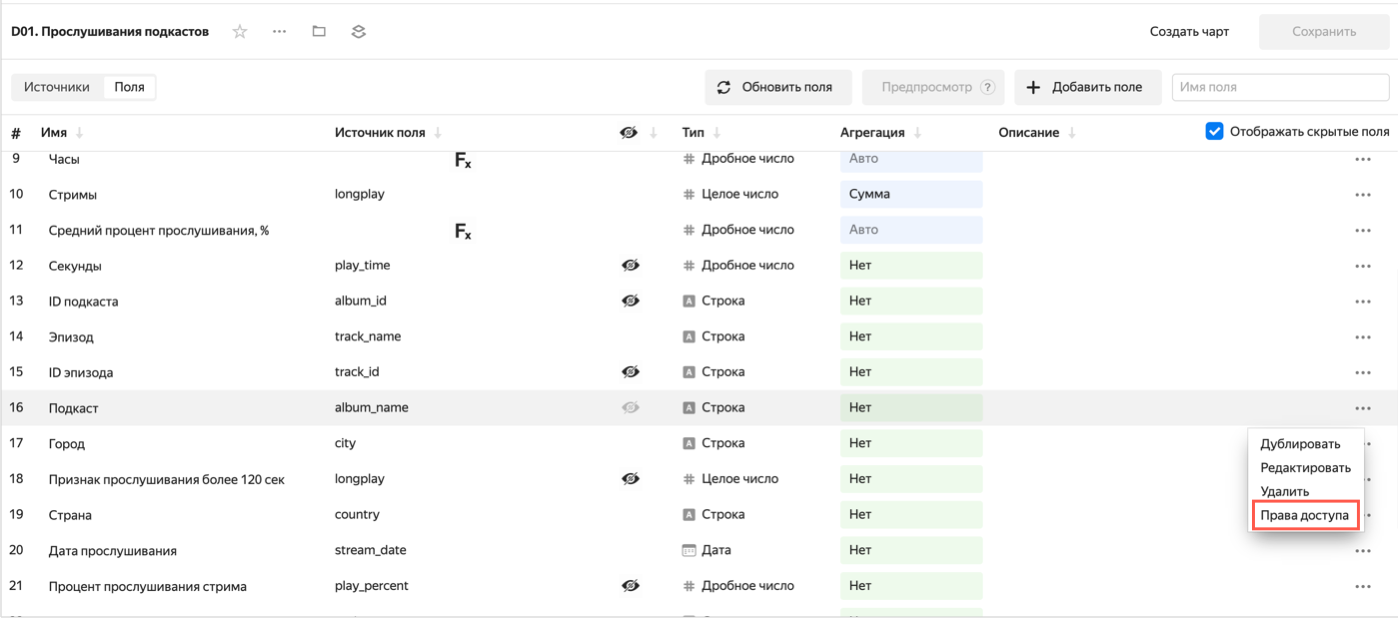Toggle hidden eye for Подкаст field
Image resolution: width=1398 pixels, height=618 pixels.
pos(630,408)
